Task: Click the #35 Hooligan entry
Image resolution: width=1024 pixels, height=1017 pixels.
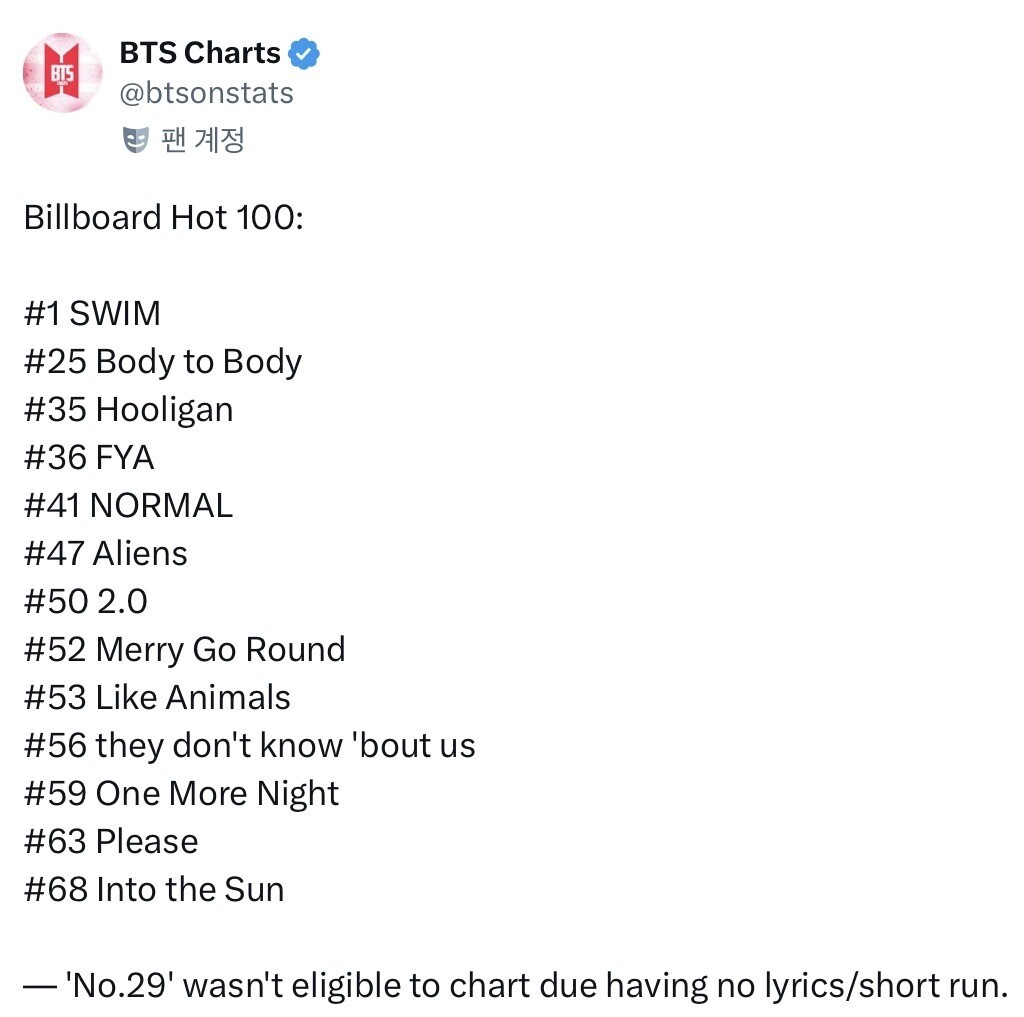Action: pos(128,409)
